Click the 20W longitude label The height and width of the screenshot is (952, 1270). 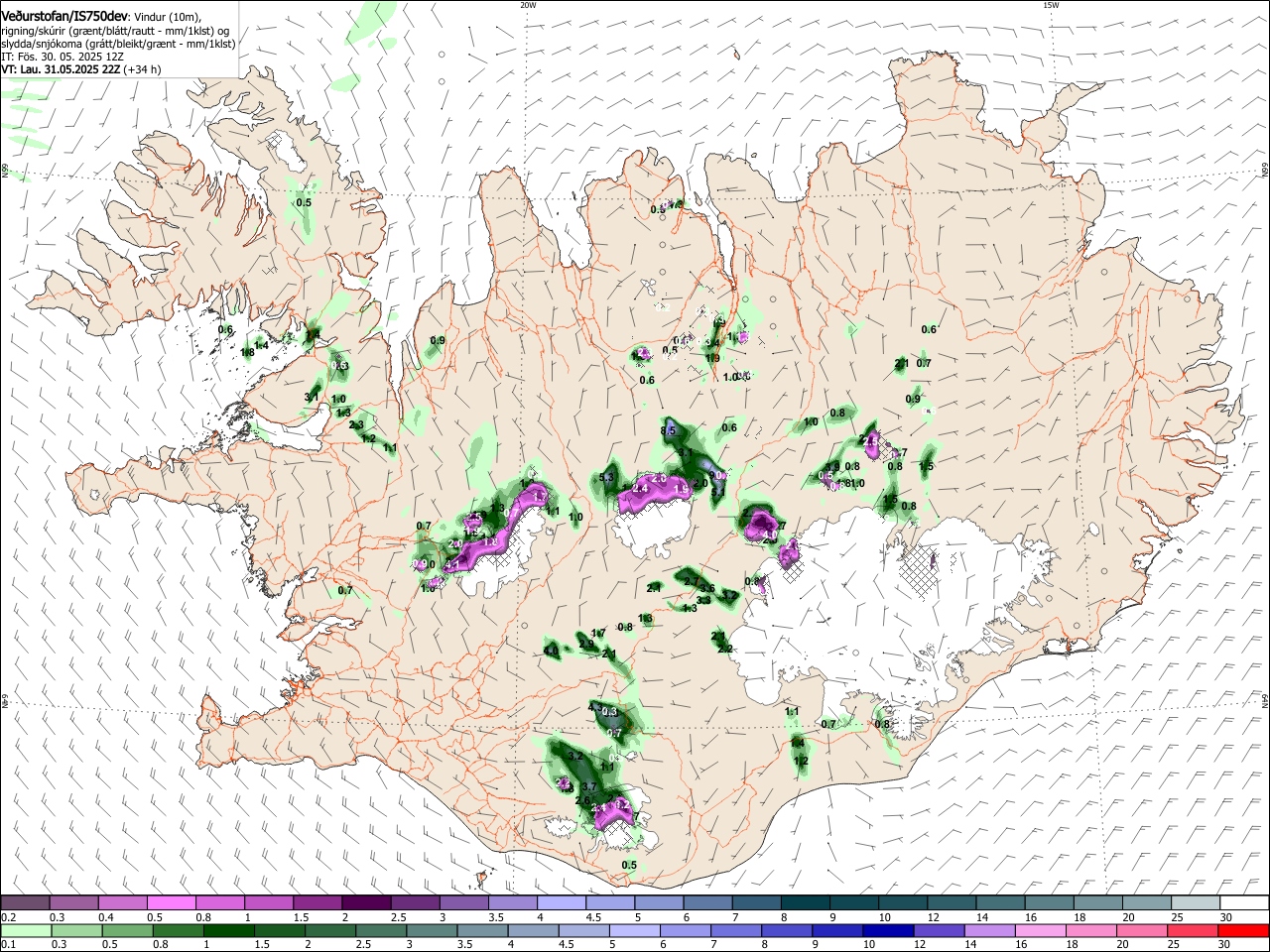[528, 5]
